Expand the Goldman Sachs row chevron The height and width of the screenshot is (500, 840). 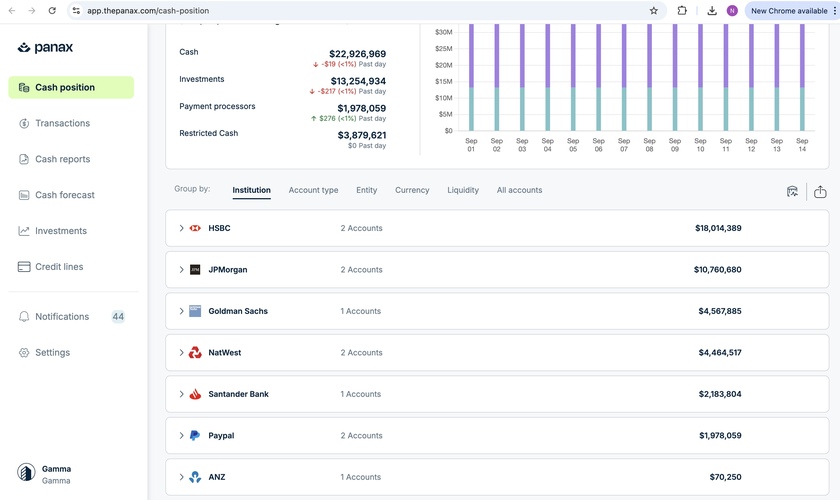181,311
